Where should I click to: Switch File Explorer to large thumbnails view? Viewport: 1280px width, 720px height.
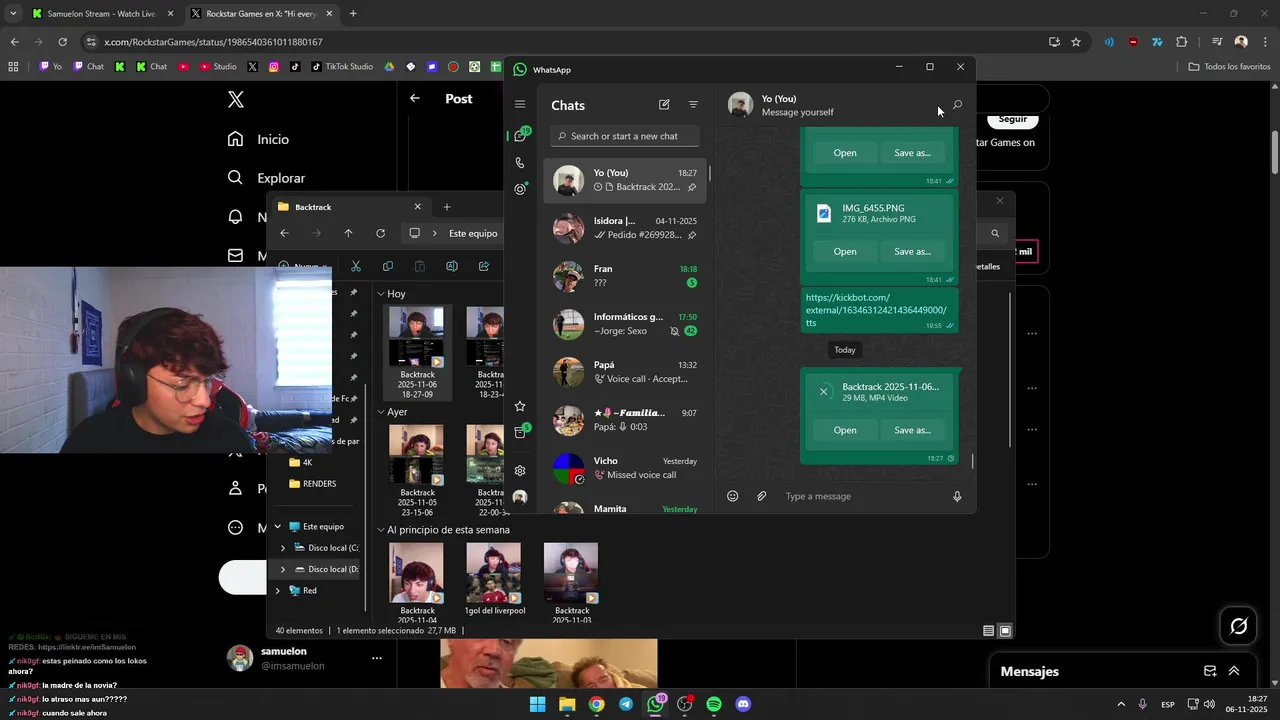click(x=1005, y=631)
